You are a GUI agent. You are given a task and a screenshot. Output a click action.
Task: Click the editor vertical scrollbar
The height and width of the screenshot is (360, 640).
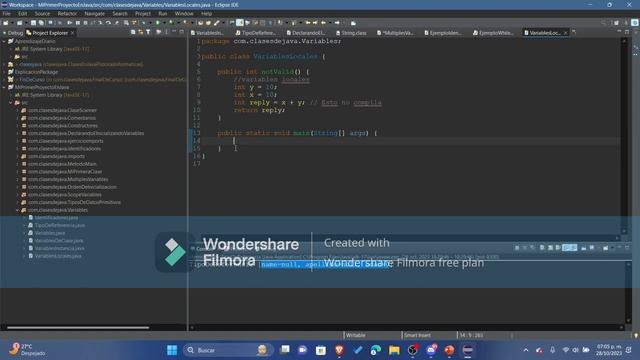tap(624, 135)
